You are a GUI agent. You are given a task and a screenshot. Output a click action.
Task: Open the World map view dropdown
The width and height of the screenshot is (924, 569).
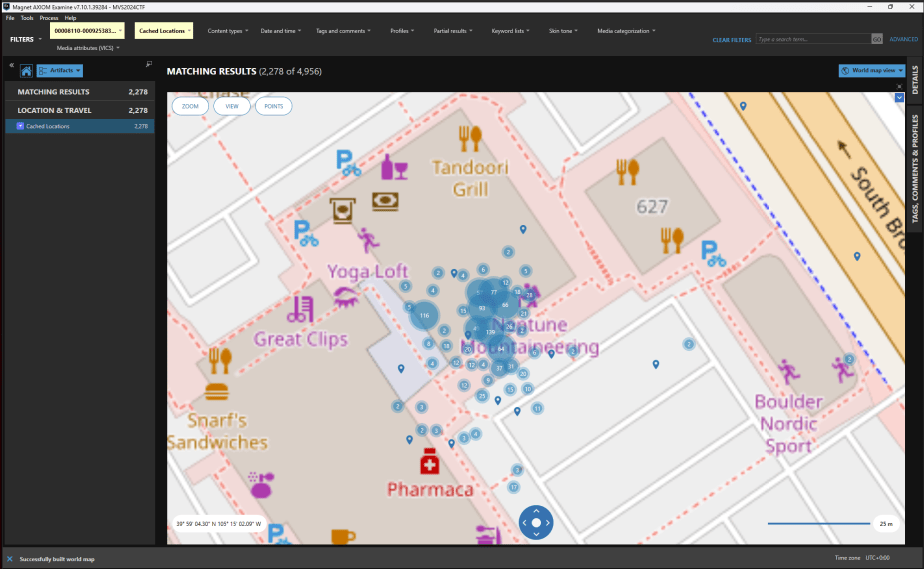tap(872, 71)
